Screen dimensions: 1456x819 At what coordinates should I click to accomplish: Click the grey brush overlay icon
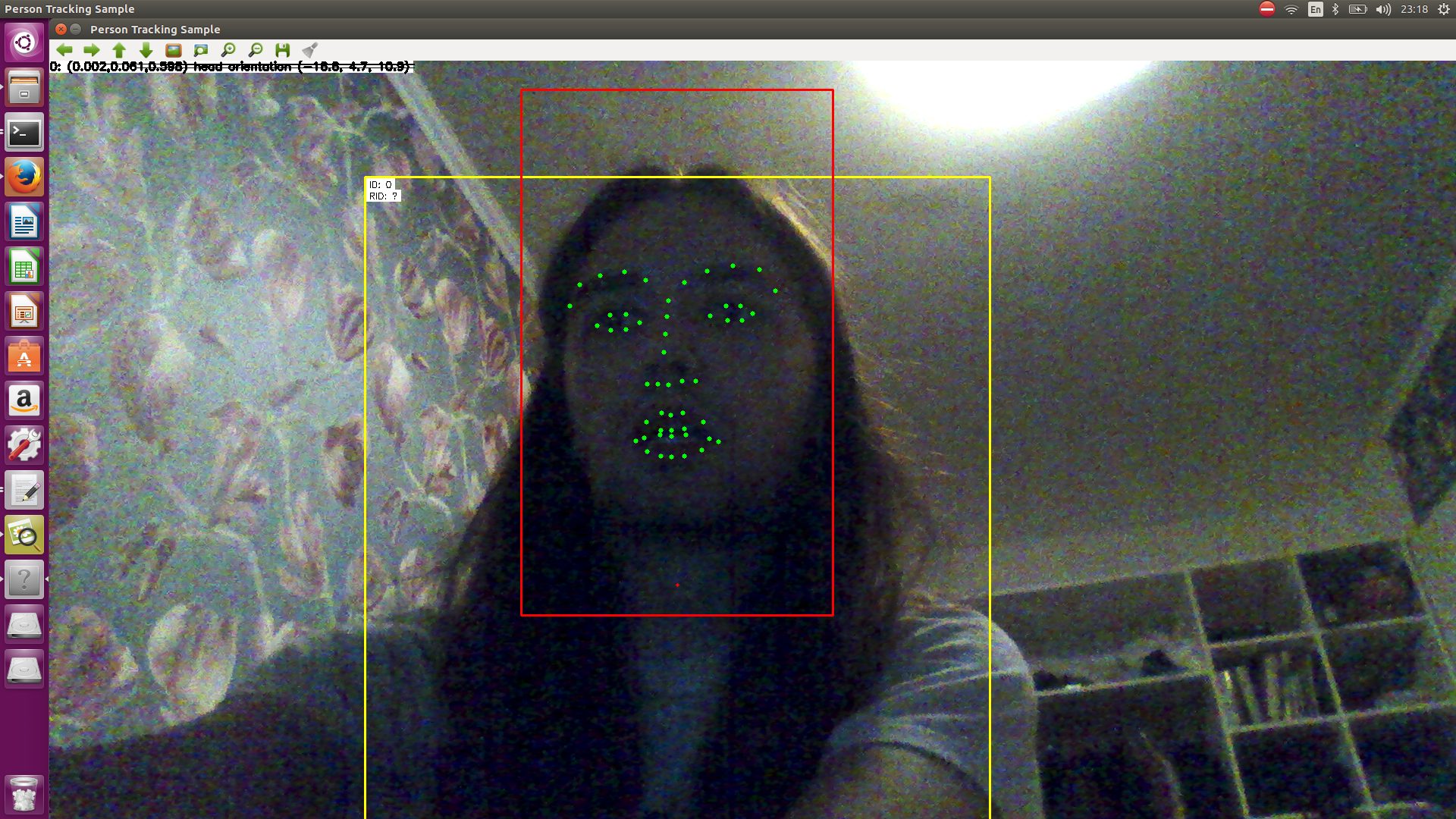tap(309, 50)
